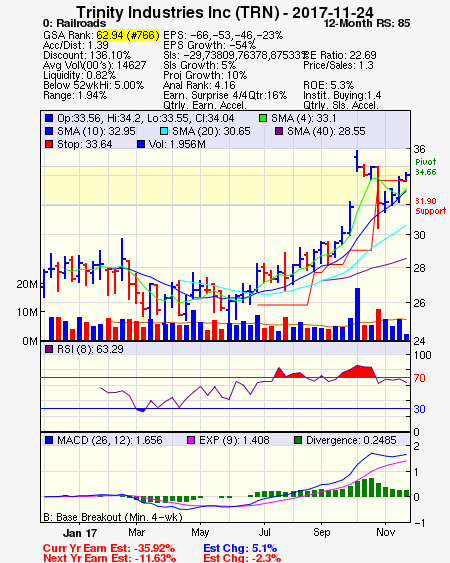The height and width of the screenshot is (563, 450).
Task: Click the blue 30 oversold level label
Action: tap(419, 409)
